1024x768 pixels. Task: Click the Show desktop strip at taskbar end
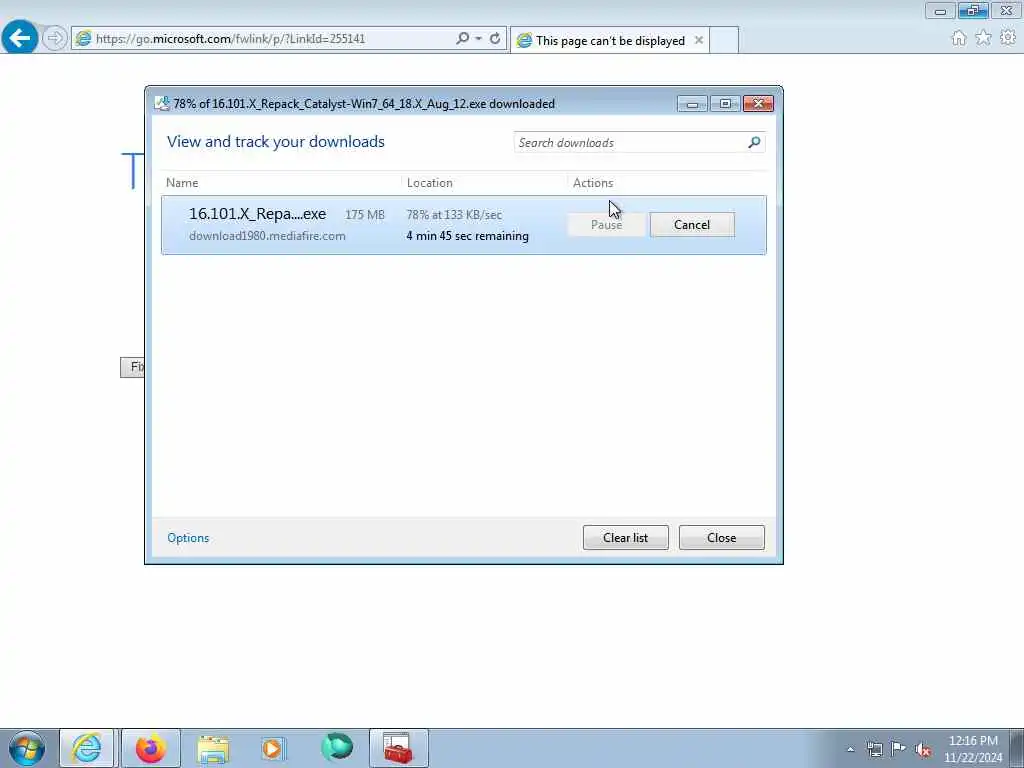[1017, 748]
